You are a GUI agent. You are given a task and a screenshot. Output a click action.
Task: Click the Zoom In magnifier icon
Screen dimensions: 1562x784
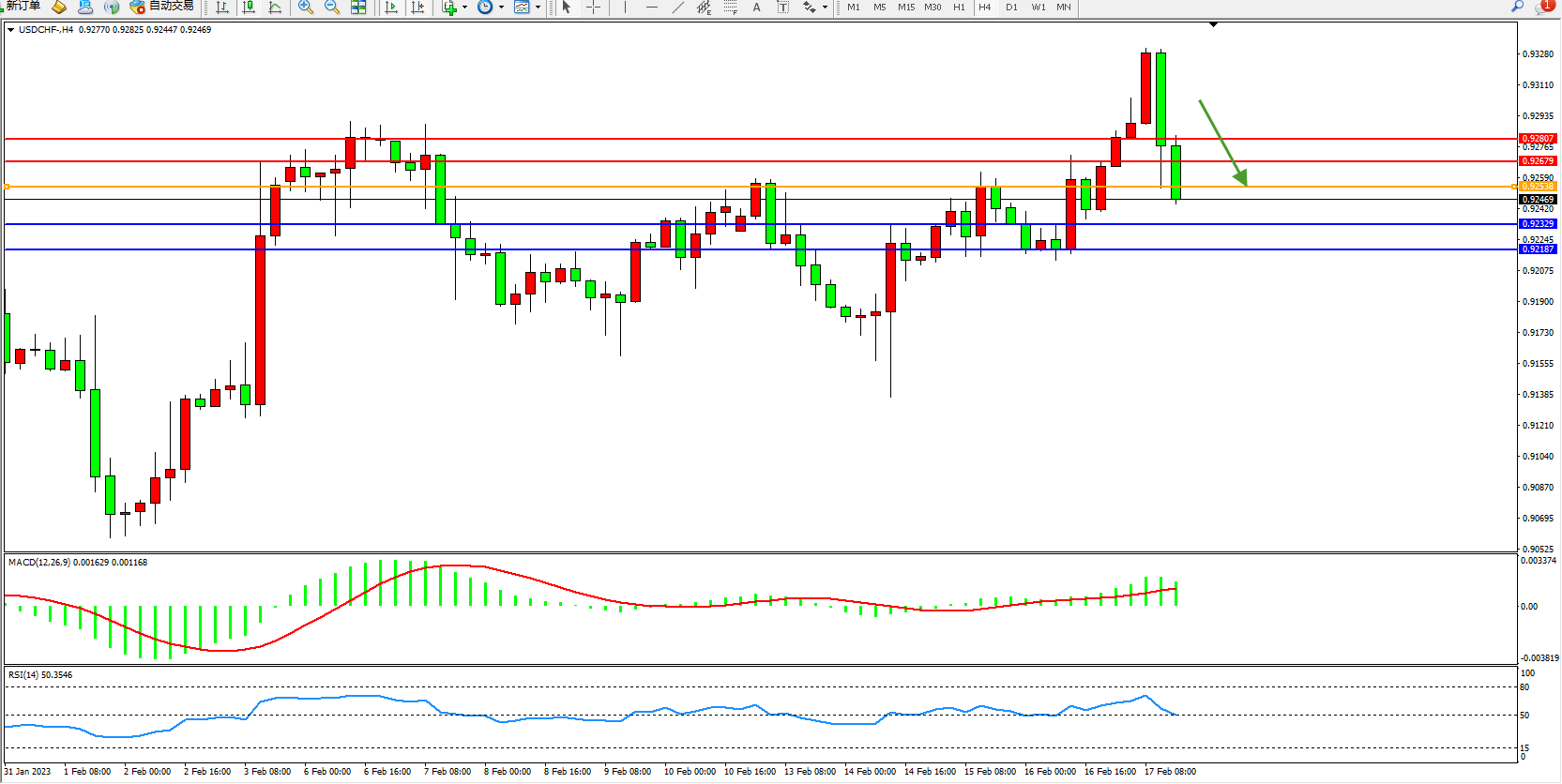tap(305, 7)
